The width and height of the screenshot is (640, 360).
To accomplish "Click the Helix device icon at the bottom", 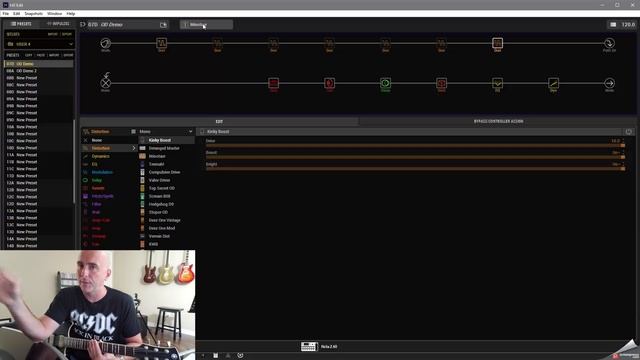I will (309, 347).
